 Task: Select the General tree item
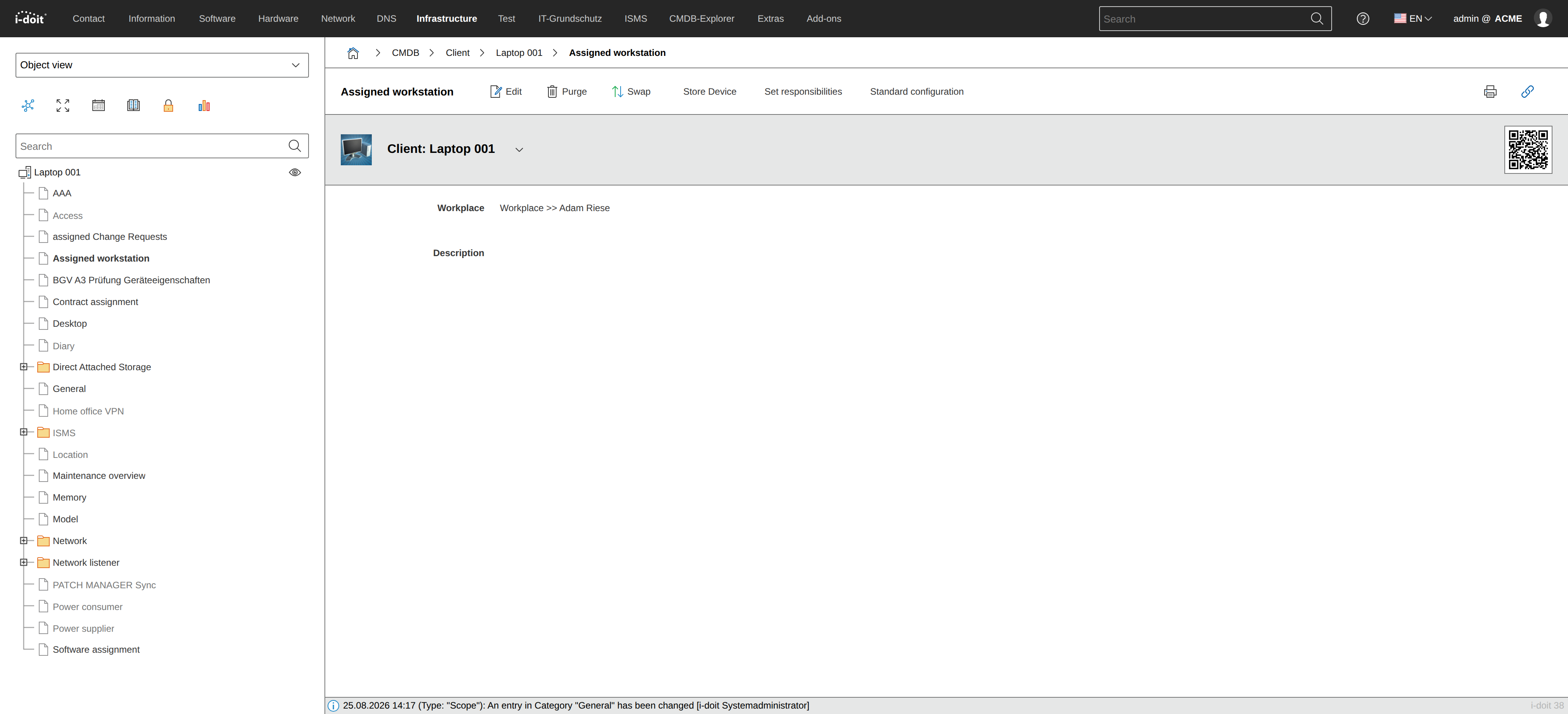point(69,389)
